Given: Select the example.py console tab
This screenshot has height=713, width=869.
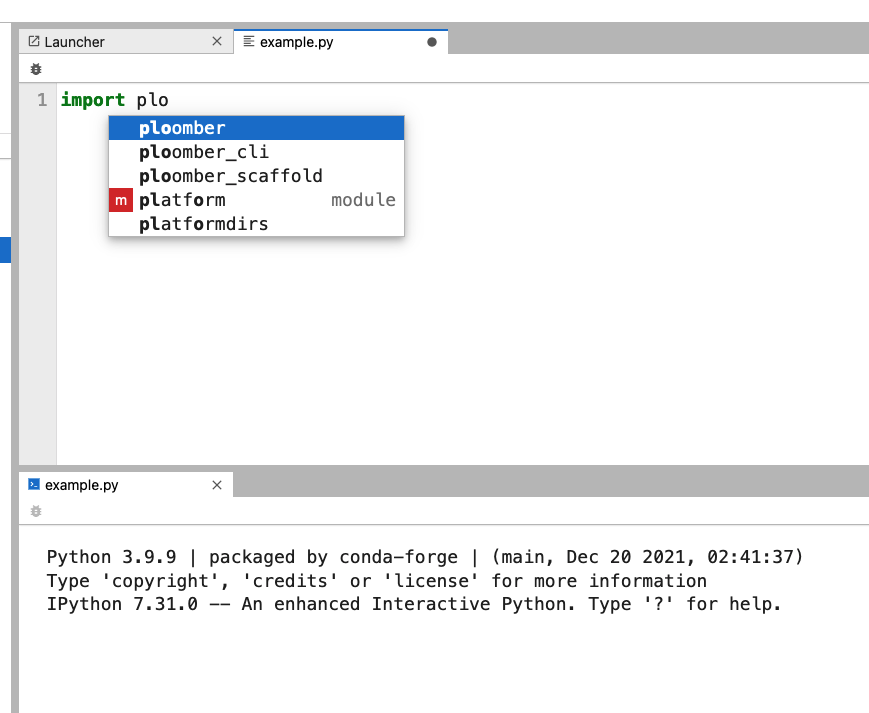Looking at the screenshot, I should [126, 485].
